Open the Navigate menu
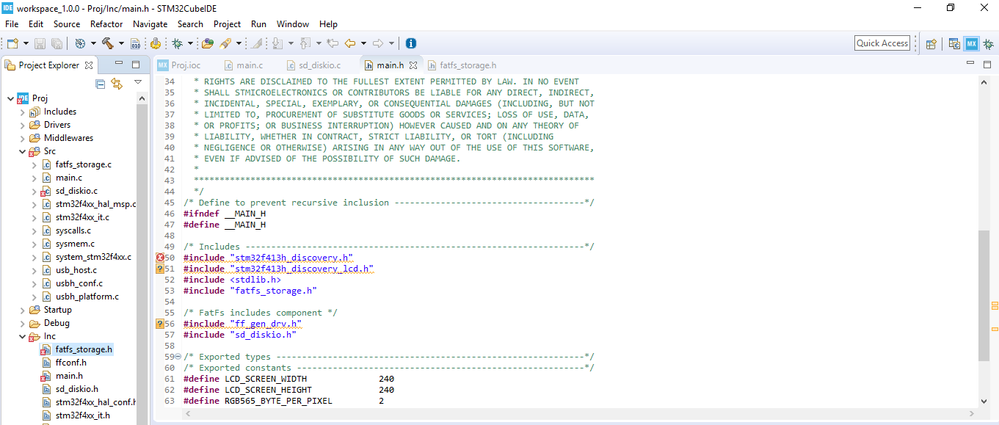Screen dimensions: 999x425 pos(150,24)
